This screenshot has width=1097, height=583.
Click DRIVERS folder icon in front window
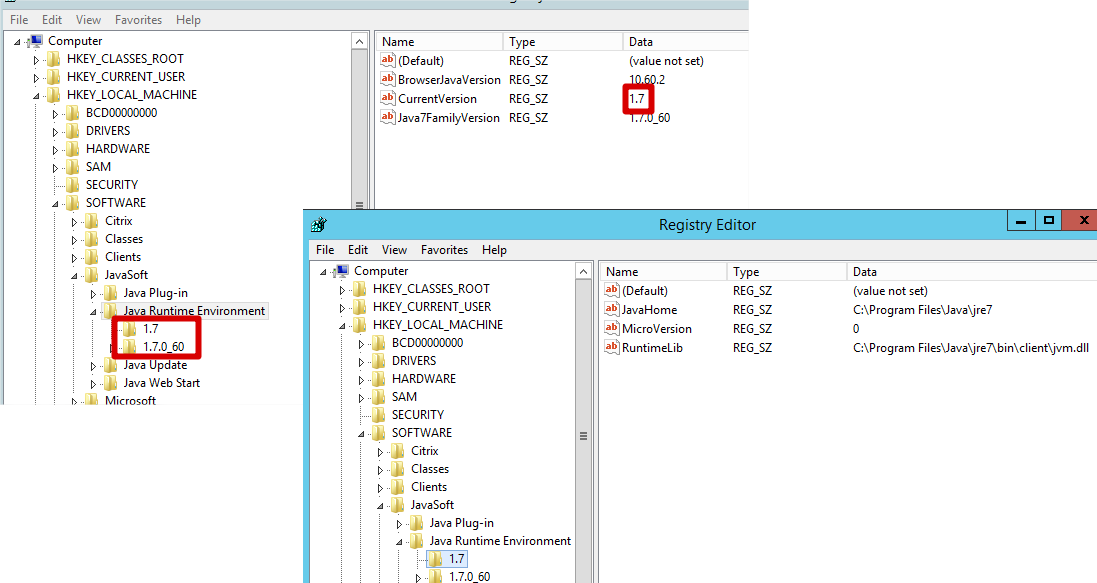tap(378, 361)
